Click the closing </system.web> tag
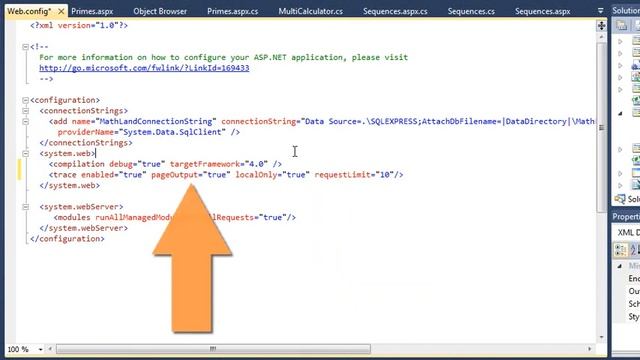Viewport: 640px width, 360px height. click(x=69, y=185)
